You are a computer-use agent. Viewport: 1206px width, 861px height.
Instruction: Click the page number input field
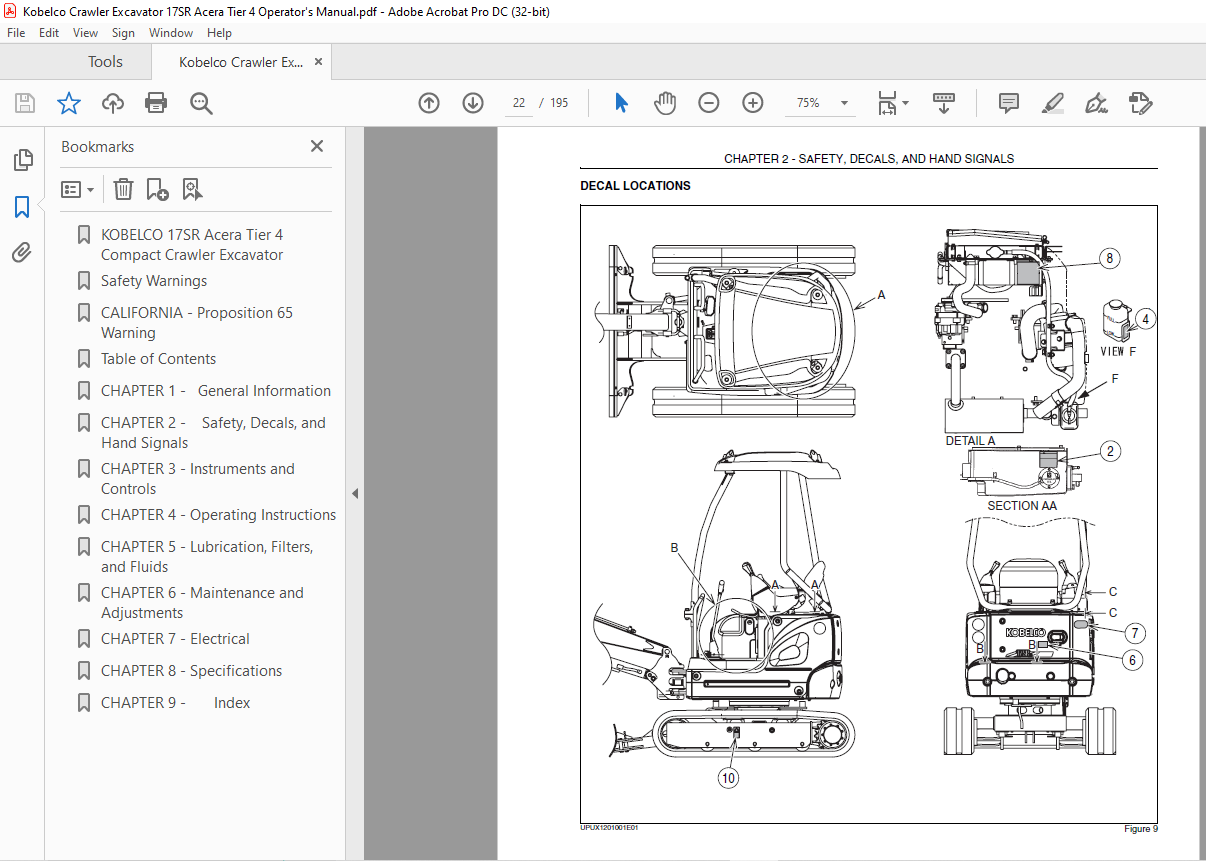tap(518, 103)
